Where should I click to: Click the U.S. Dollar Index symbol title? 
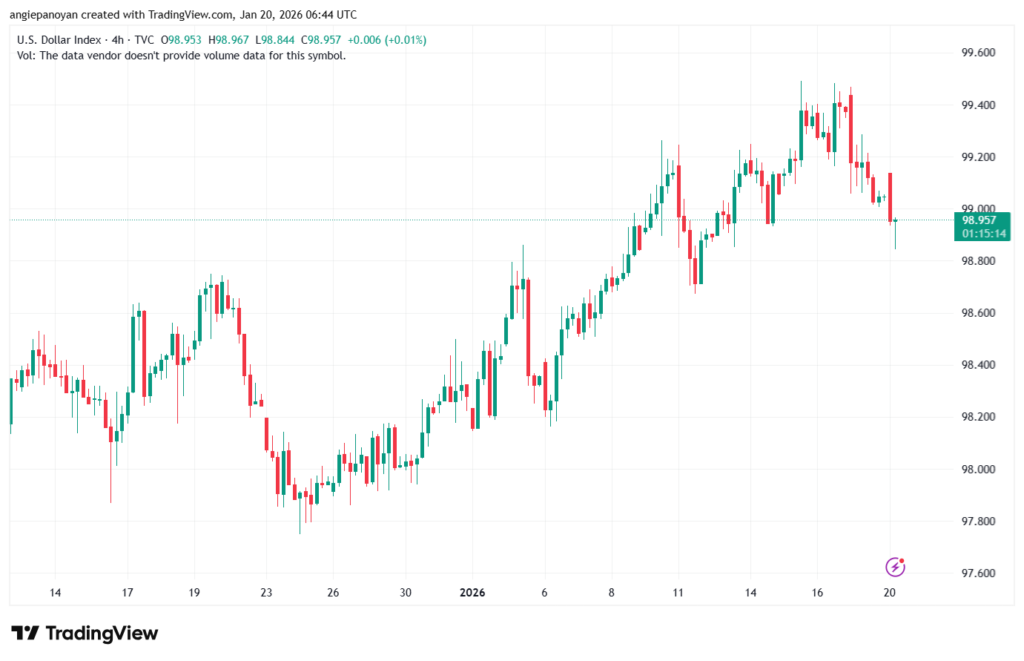tap(58, 40)
